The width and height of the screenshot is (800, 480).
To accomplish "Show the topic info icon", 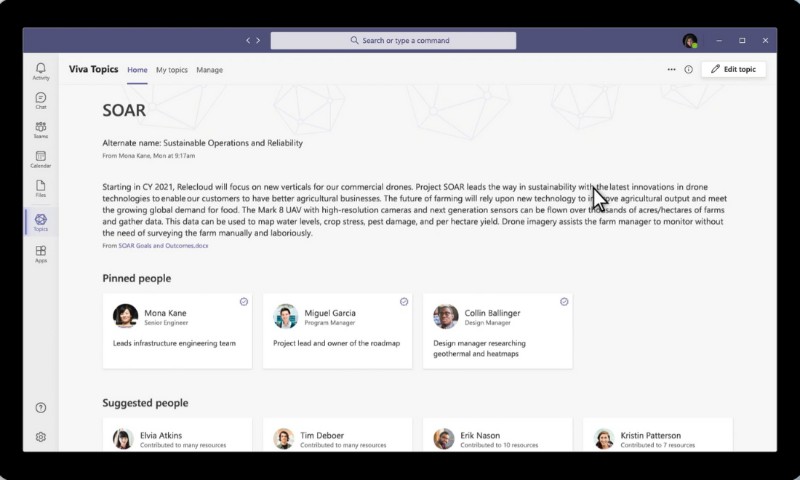I will 689,69.
